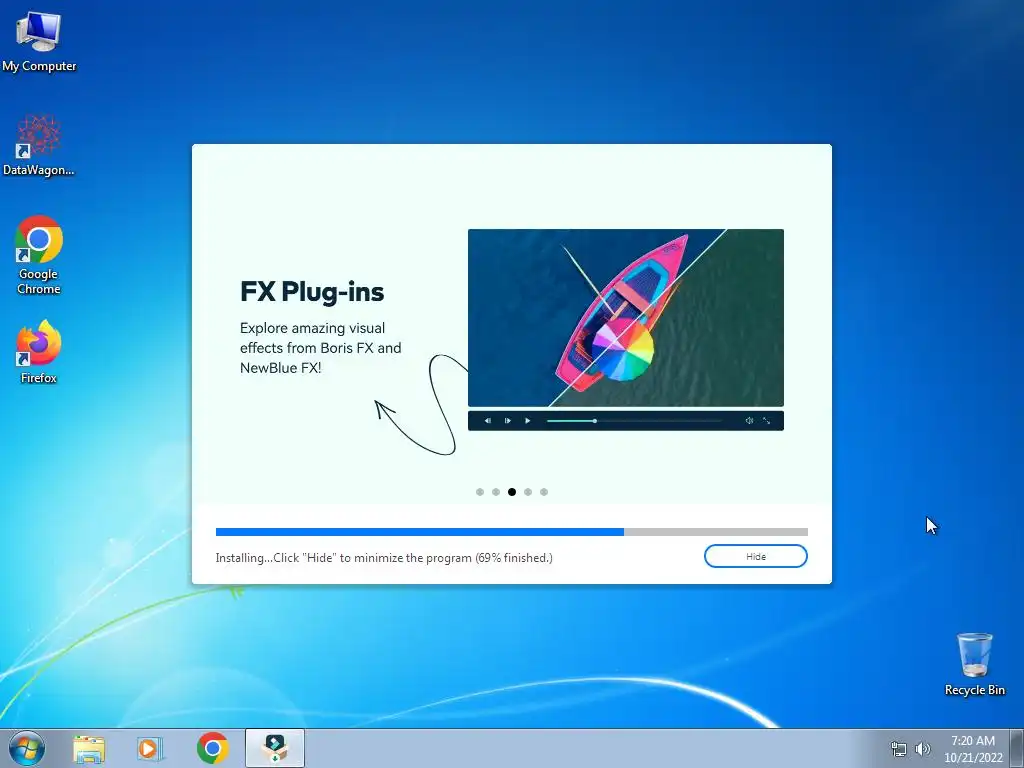Image resolution: width=1024 pixels, height=768 pixels.
Task: Select the second carousel dot indicator
Action: click(x=496, y=492)
